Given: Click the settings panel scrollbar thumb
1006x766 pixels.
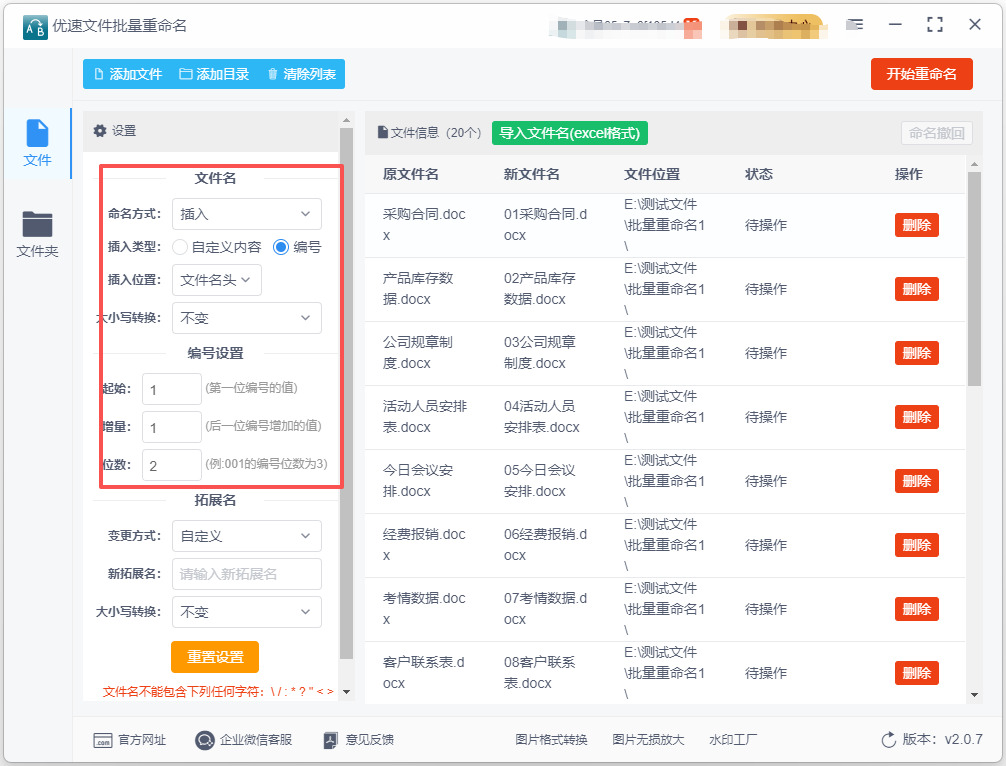Looking at the screenshot, I should click(x=346, y=394).
